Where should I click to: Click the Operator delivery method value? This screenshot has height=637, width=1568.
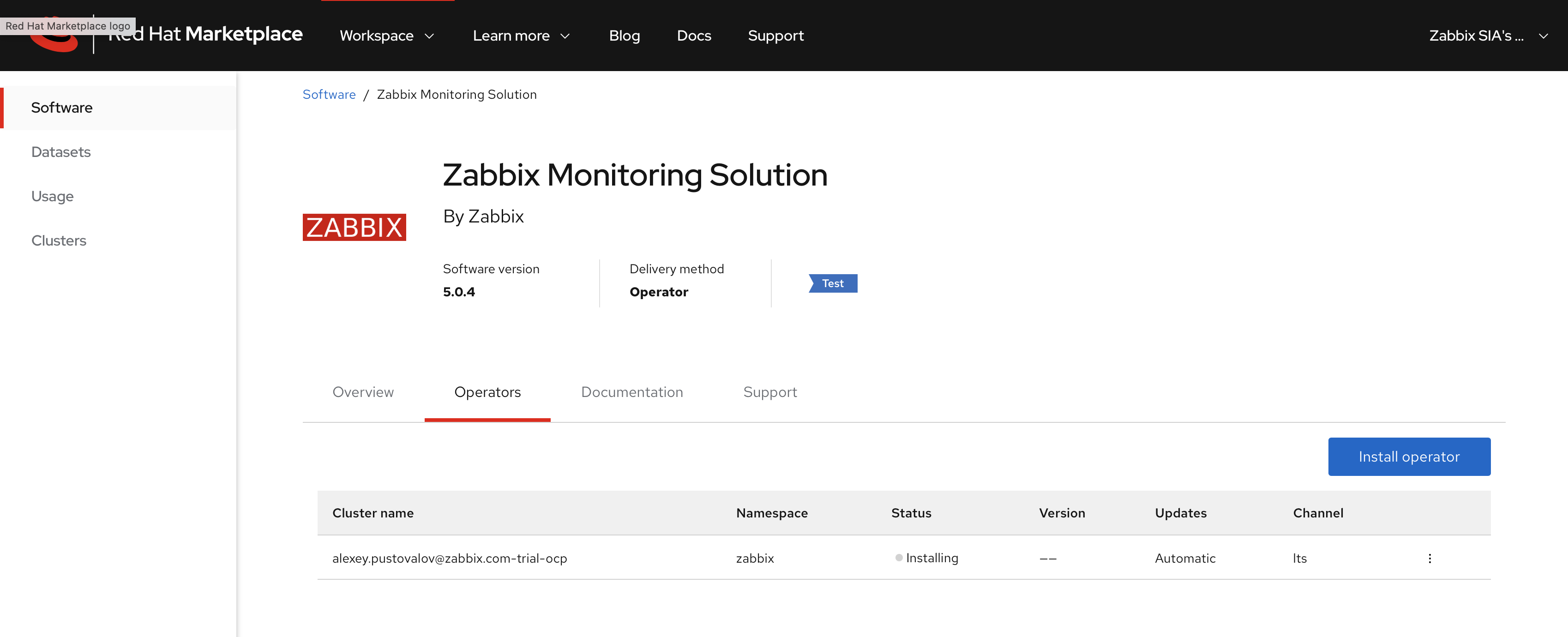(659, 292)
